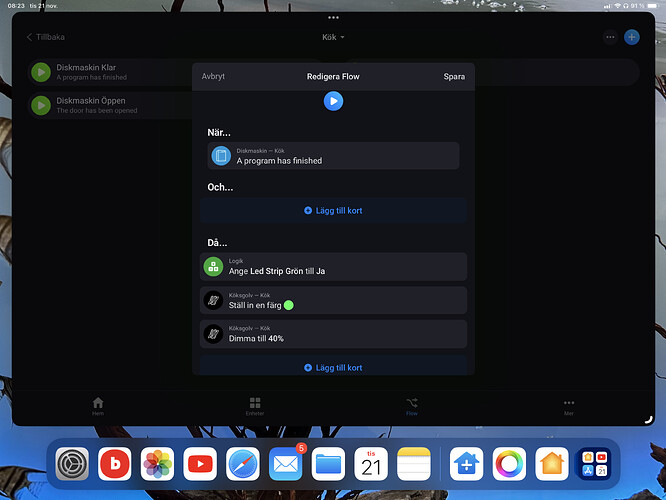The image size is (666, 500).
Task: Open the blue house-plus app in dock
Action: click(466, 464)
